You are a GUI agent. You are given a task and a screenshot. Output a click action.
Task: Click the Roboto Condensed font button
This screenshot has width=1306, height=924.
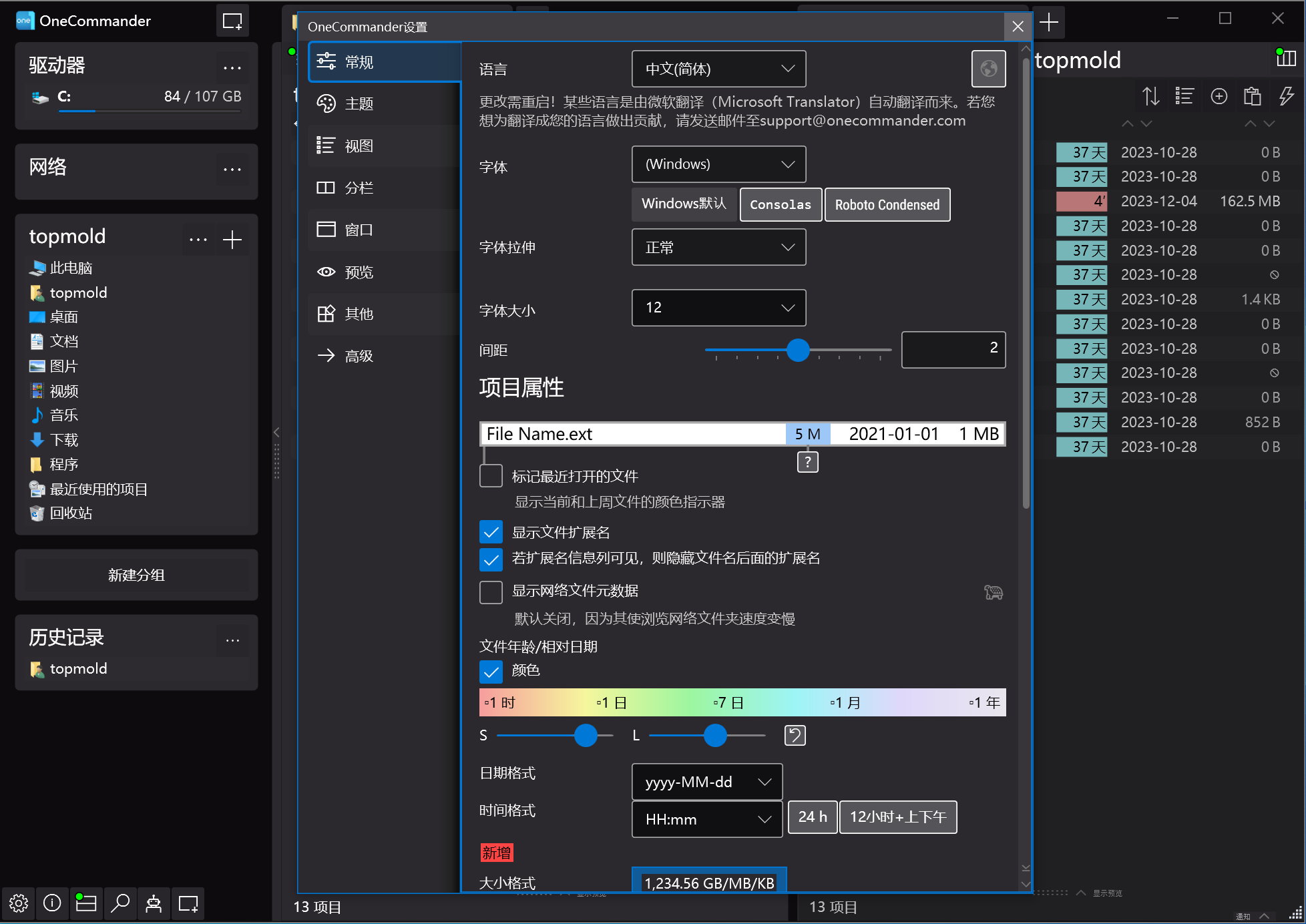click(887, 204)
